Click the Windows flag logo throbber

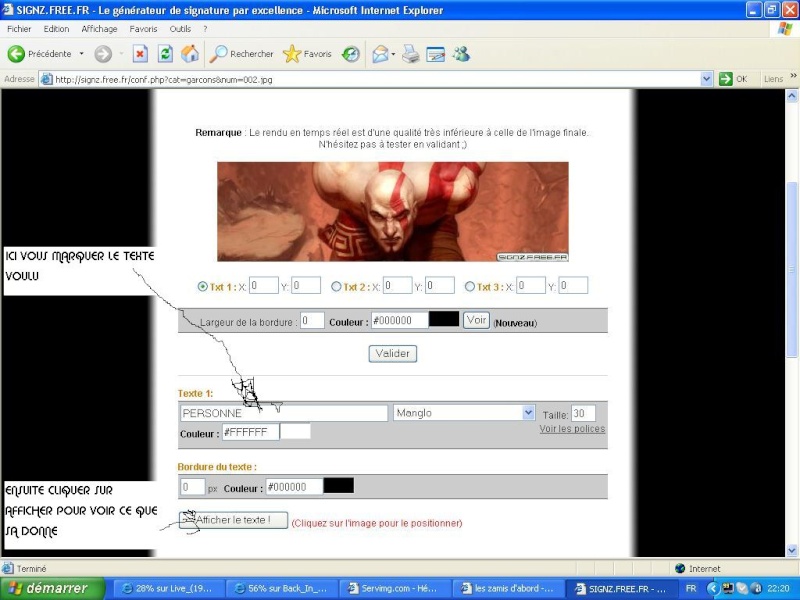[x=785, y=29]
